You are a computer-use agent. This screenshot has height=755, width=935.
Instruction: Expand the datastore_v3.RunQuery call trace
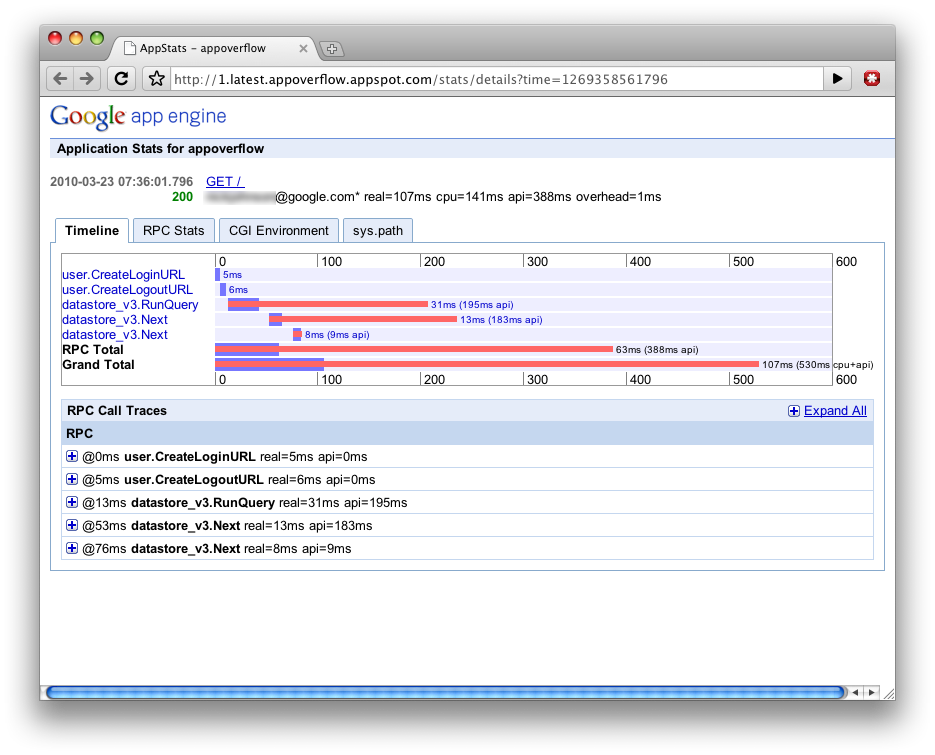click(x=72, y=502)
